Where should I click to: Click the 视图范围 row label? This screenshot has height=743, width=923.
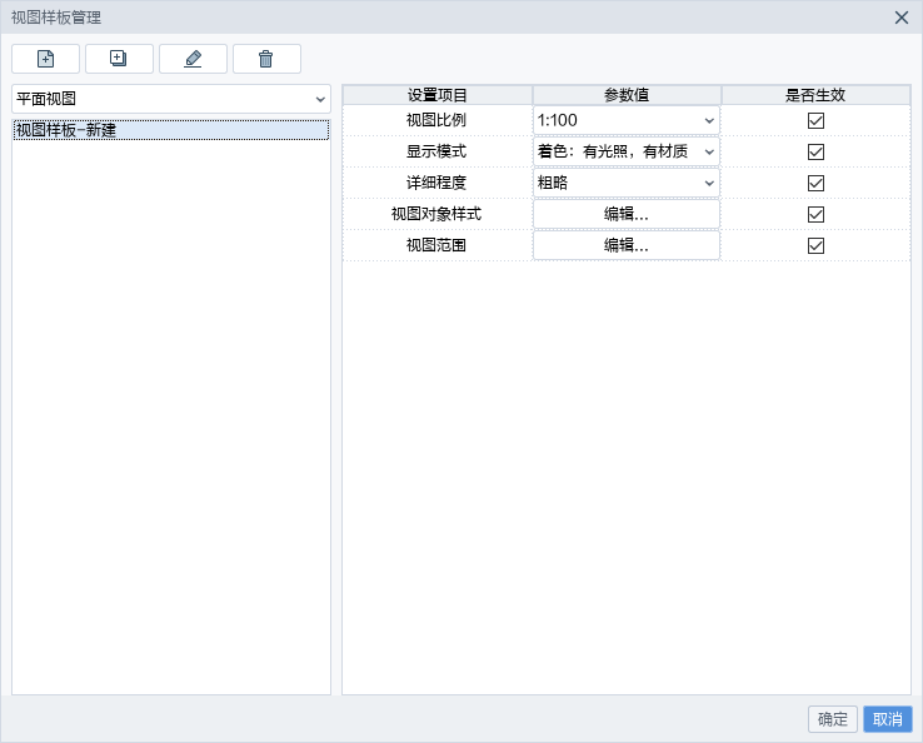pos(436,245)
